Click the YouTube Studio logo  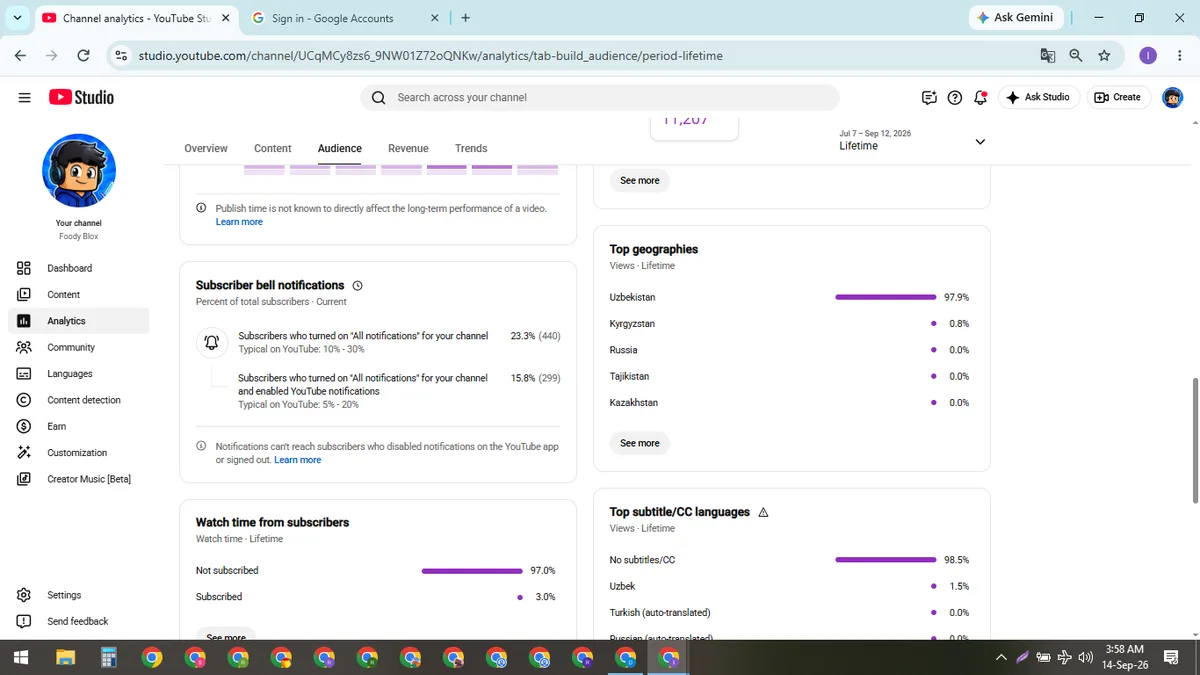coord(81,97)
